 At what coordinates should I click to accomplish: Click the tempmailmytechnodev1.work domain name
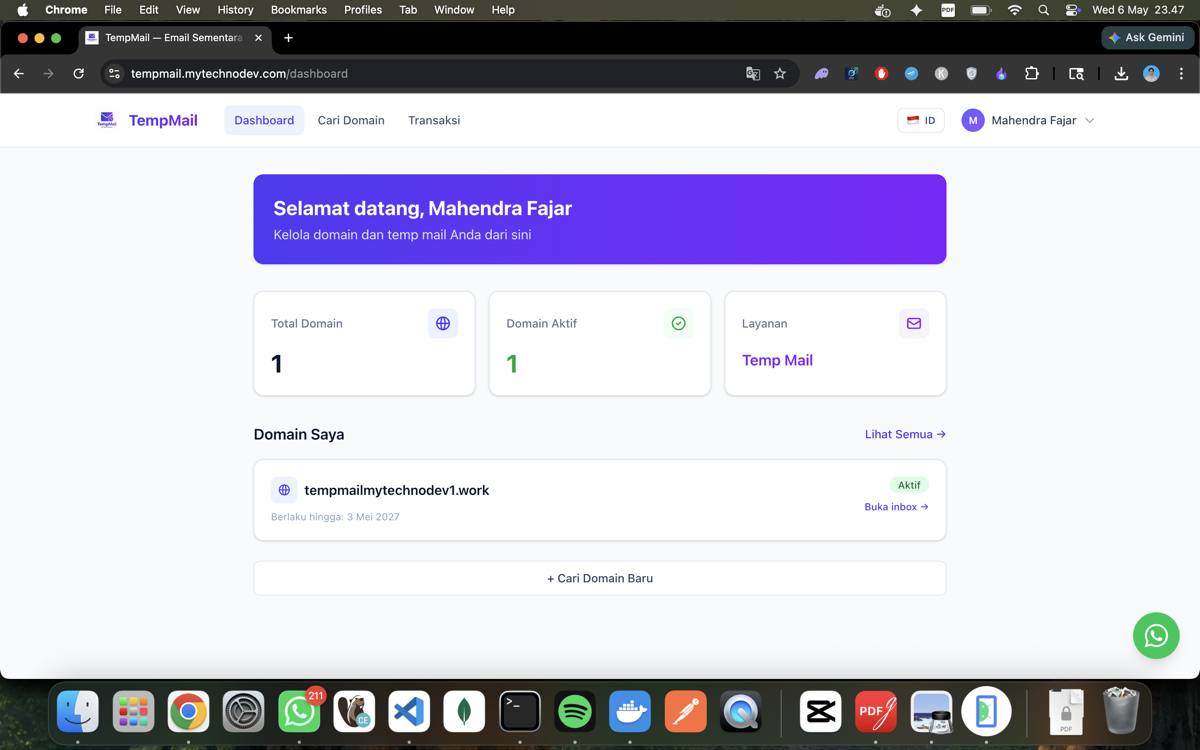(397, 490)
